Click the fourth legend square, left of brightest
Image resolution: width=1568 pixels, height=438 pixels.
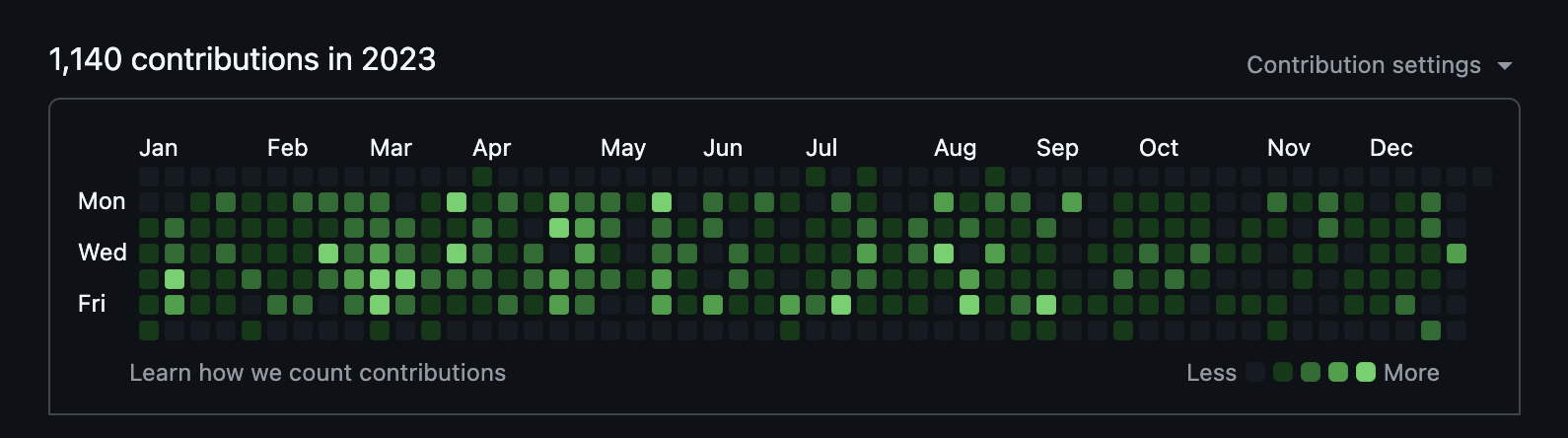click(1338, 372)
